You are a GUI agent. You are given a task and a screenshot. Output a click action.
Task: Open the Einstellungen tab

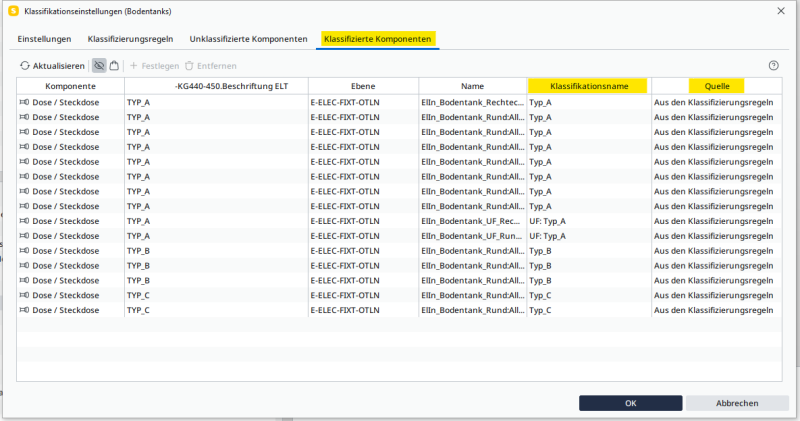click(x=45, y=39)
